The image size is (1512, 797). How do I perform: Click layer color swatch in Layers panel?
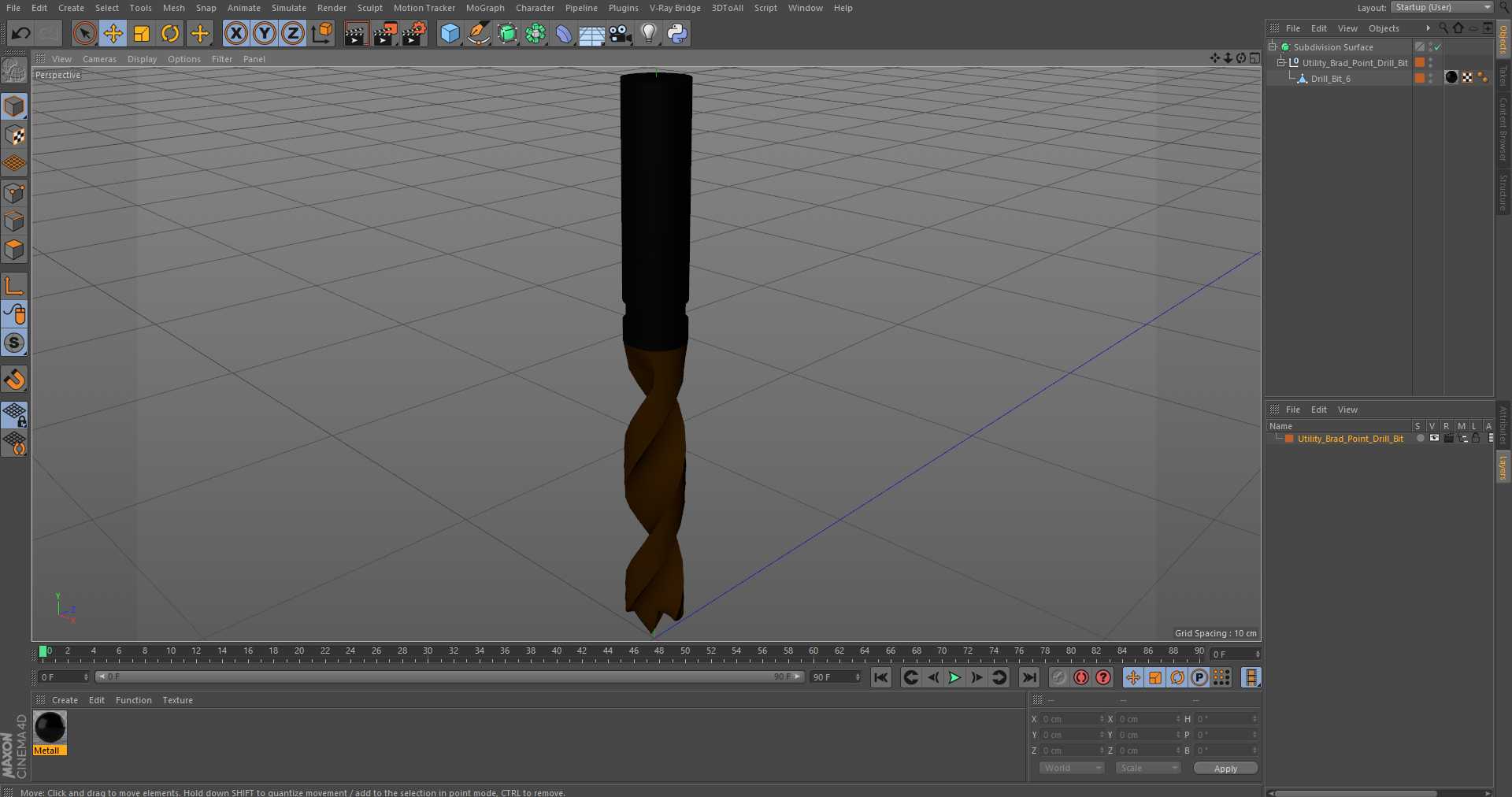(1289, 439)
